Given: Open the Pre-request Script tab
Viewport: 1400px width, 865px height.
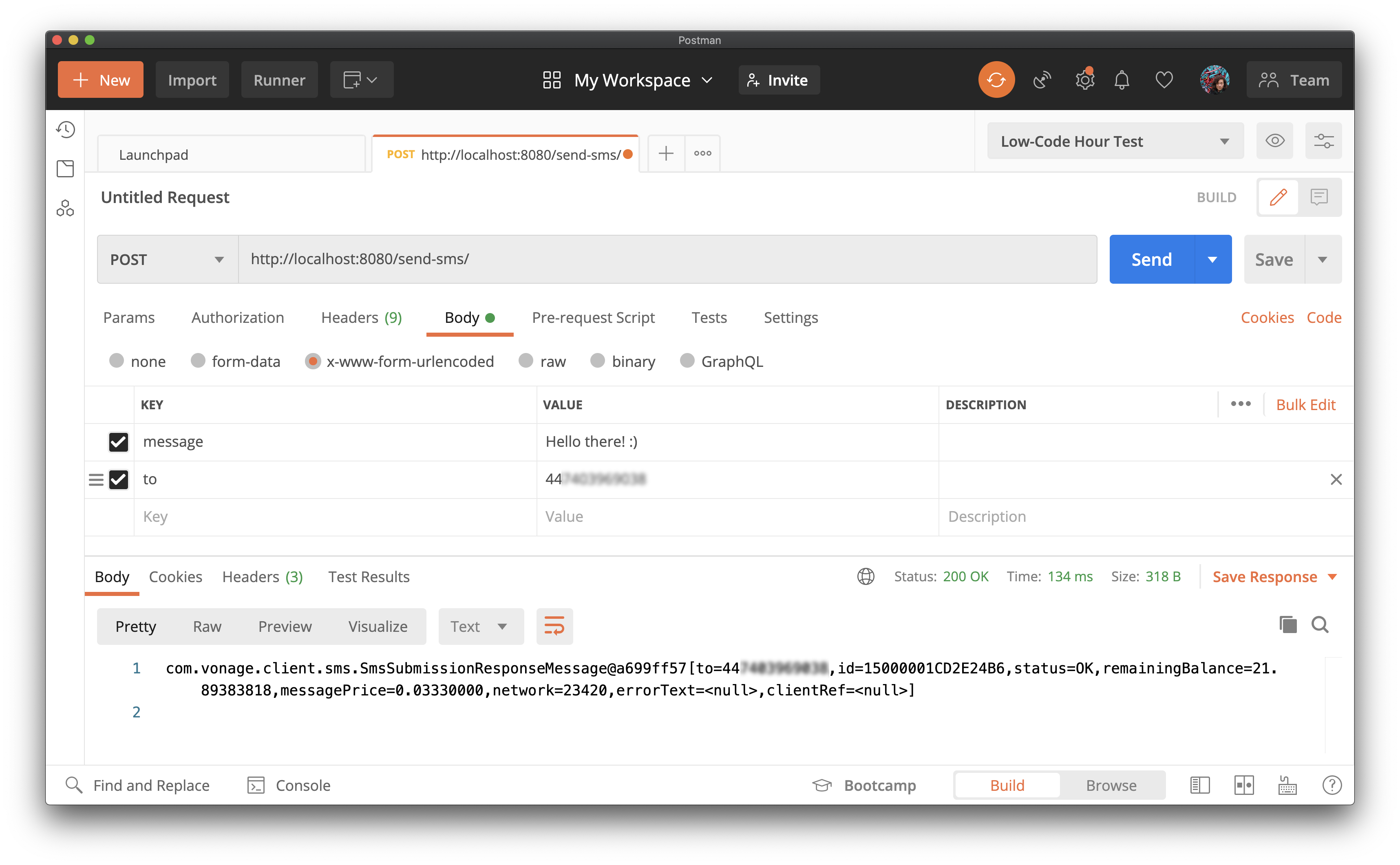Looking at the screenshot, I should 593,318.
